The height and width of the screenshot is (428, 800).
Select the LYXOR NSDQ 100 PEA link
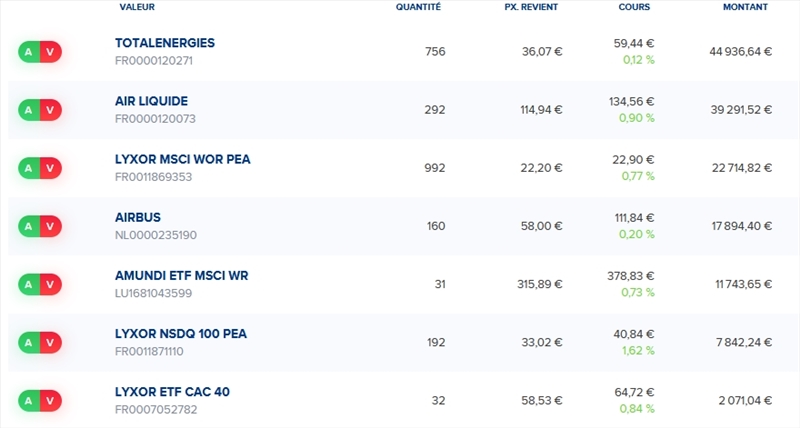point(180,333)
